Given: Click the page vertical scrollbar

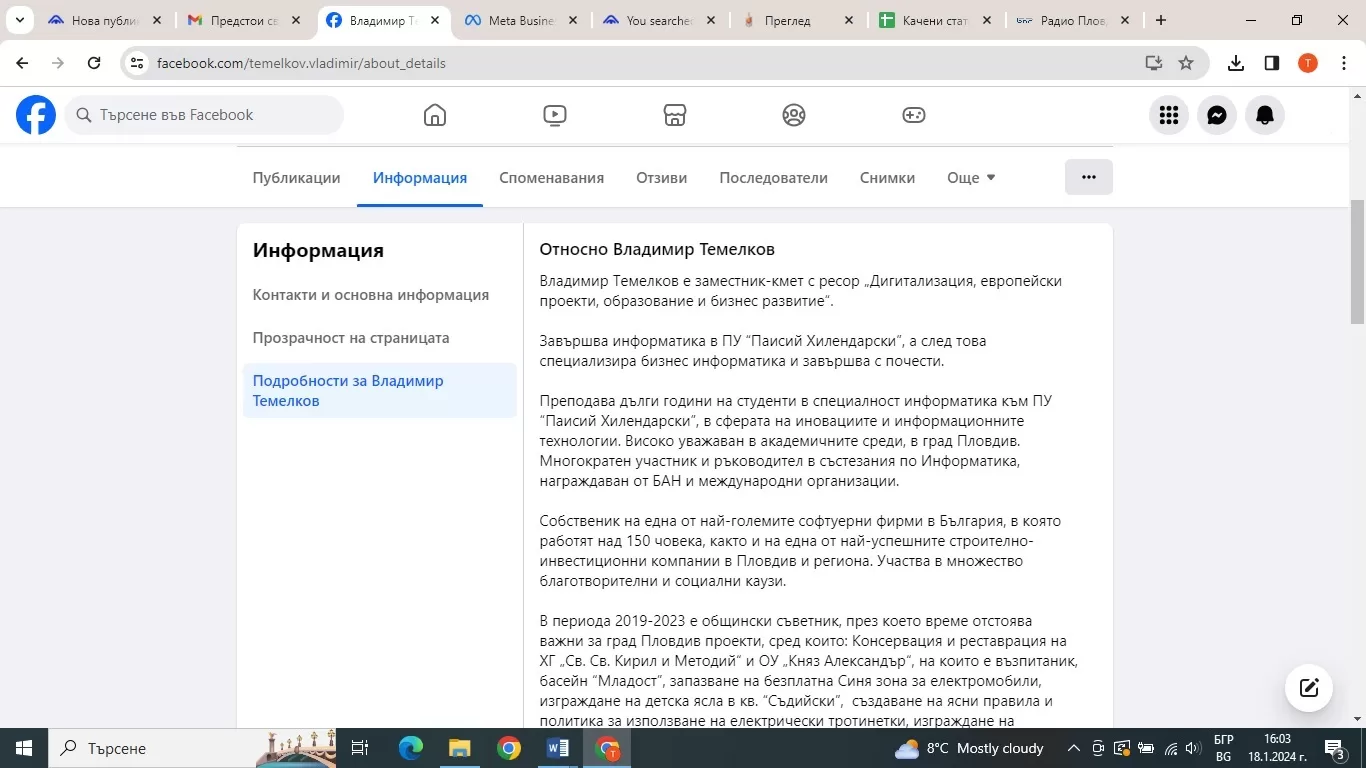Looking at the screenshot, I should pyautogui.click(x=1357, y=262).
